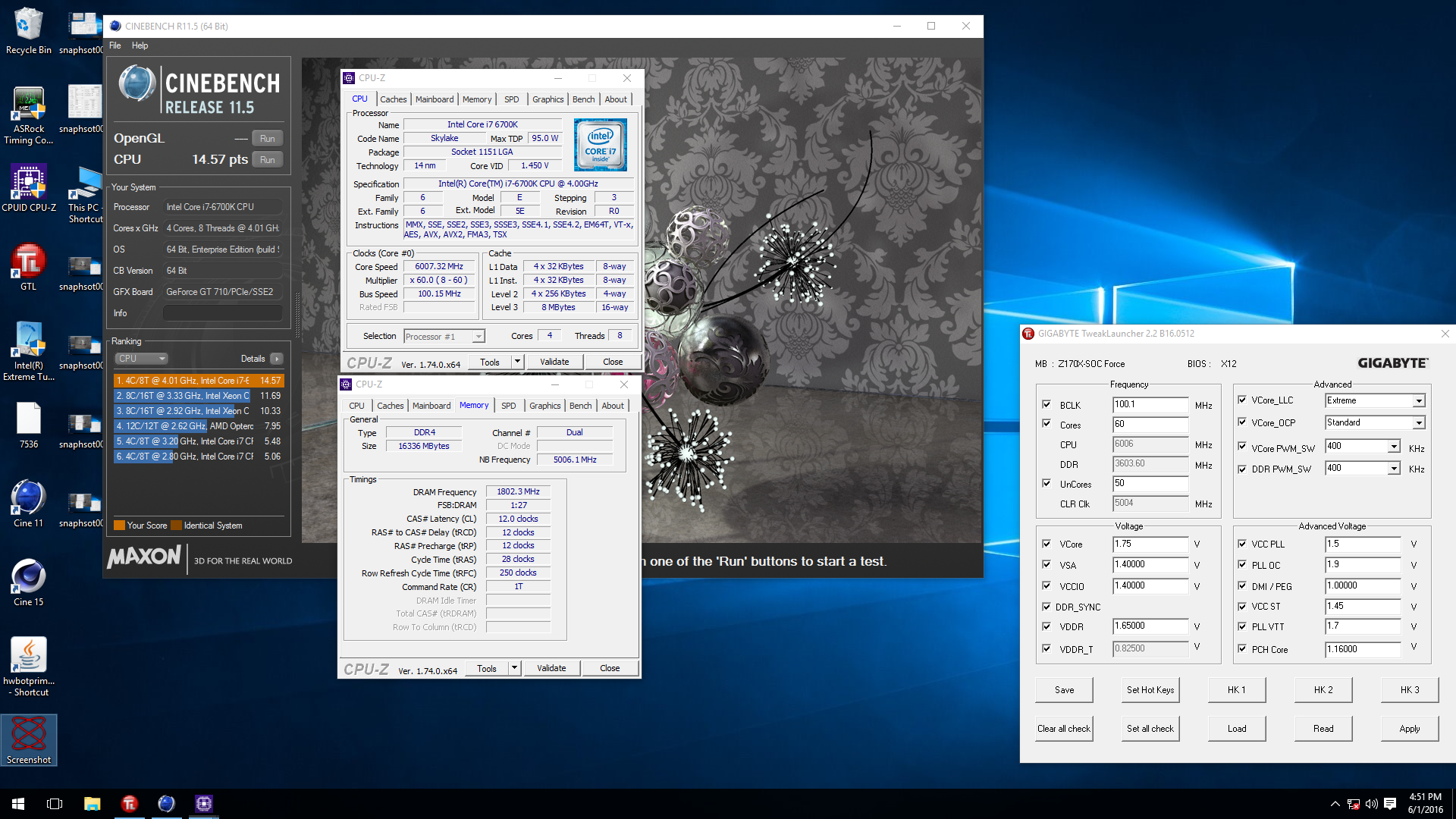Expand Tools dropdown arrow in lower CPU-Z
1456x819 pixels.
point(514,668)
